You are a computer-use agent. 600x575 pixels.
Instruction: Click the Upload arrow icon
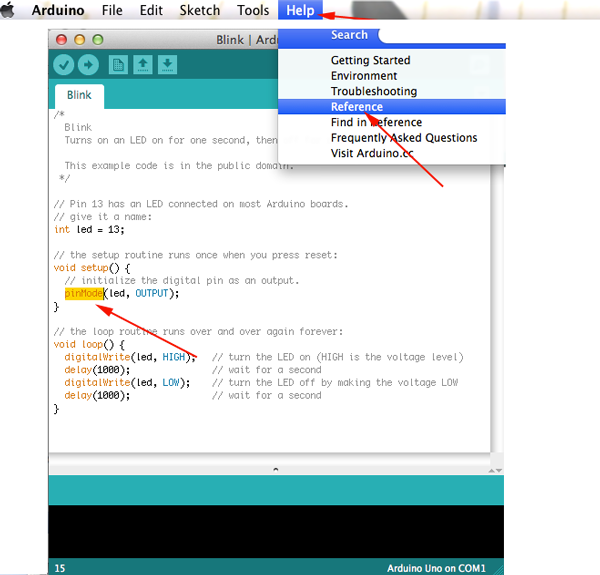point(88,65)
